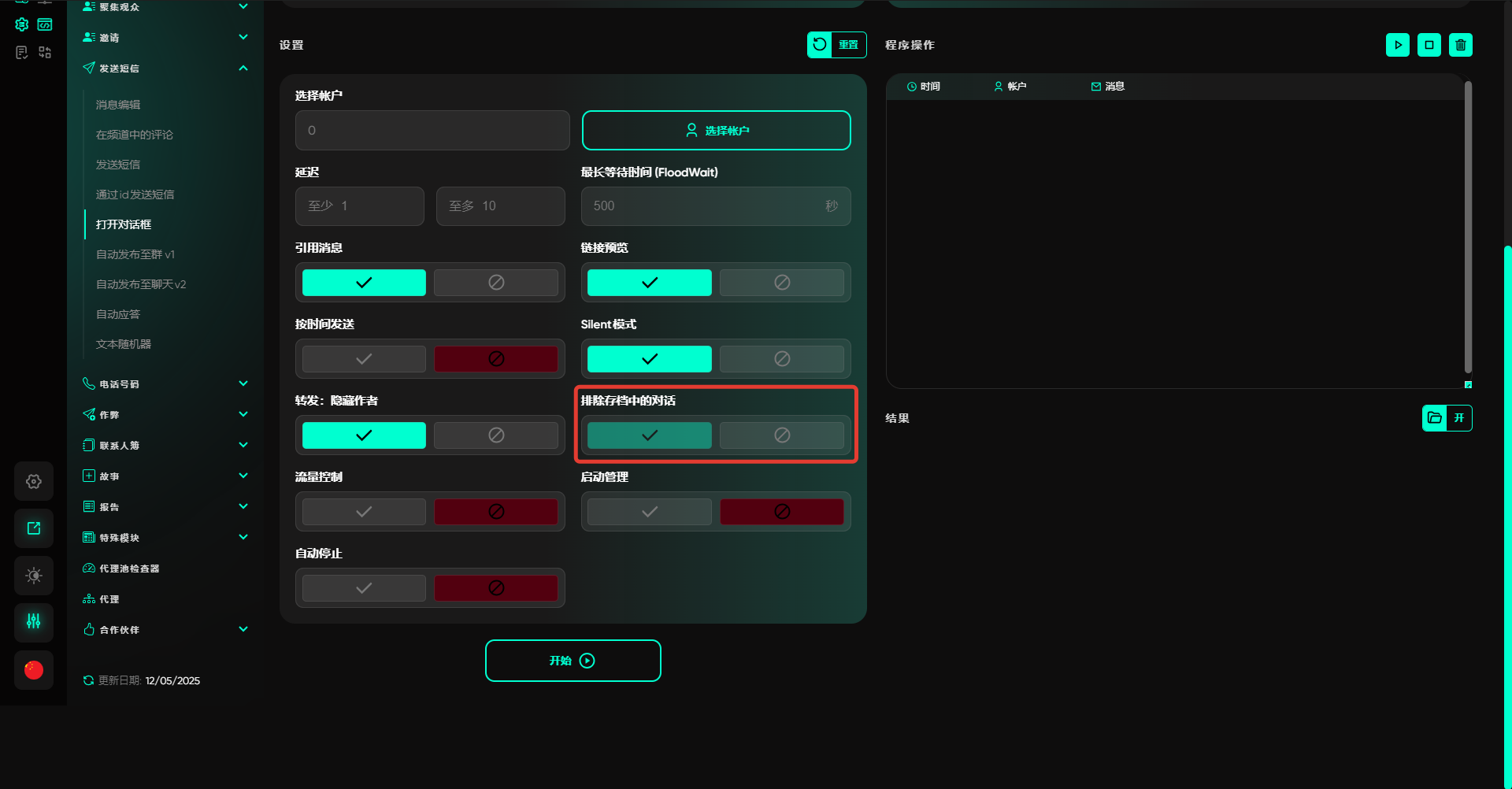Toggle the sun theme icon

[34, 576]
